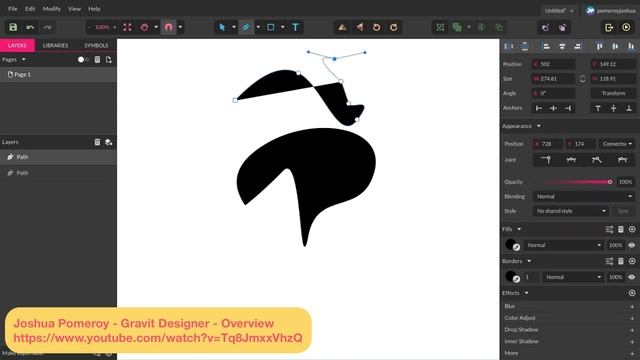The height and width of the screenshot is (360, 640).
Task: Open the File menu
Action: click(x=13, y=9)
